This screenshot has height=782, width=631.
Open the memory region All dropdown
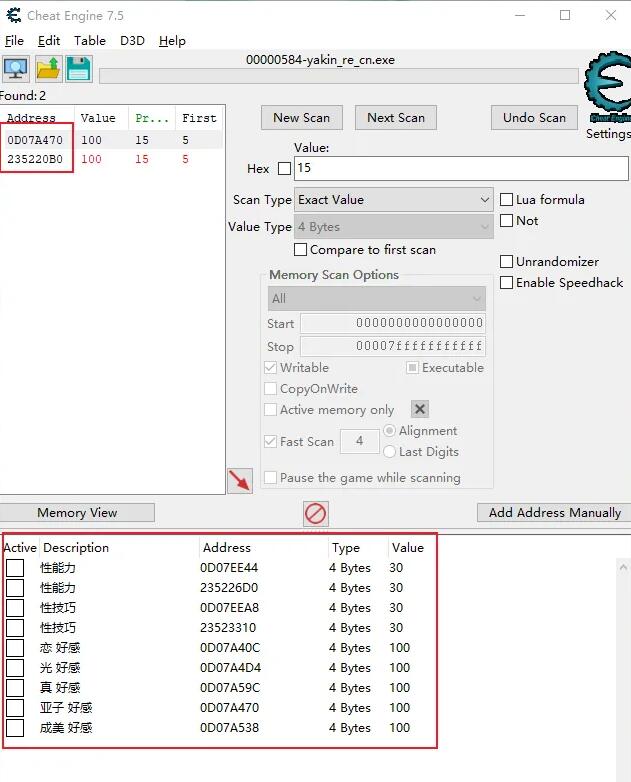point(376,298)
